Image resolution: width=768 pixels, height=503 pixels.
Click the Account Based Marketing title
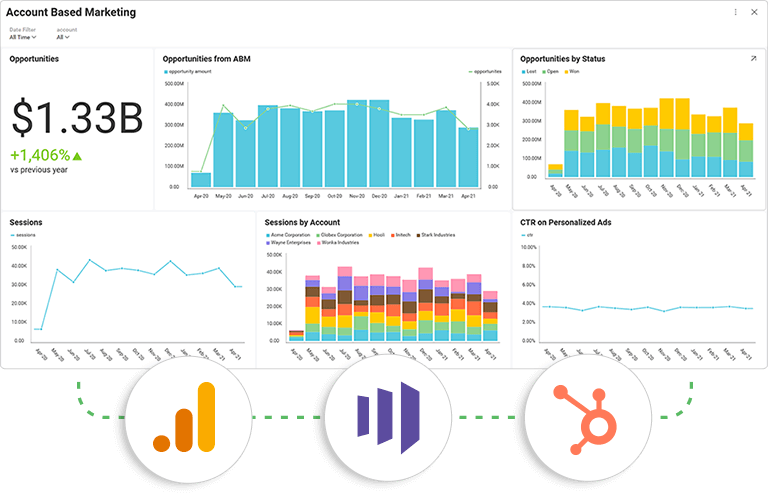click(x=71, y=12)
